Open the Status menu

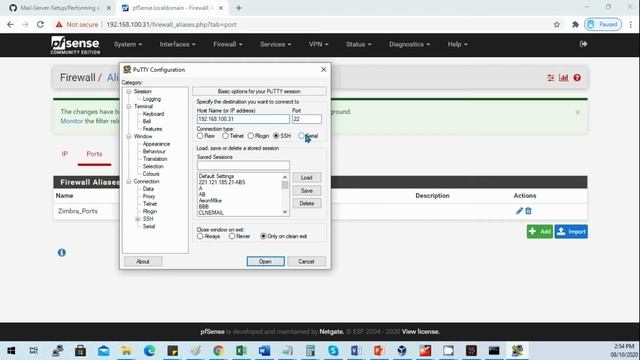[358, 44]
